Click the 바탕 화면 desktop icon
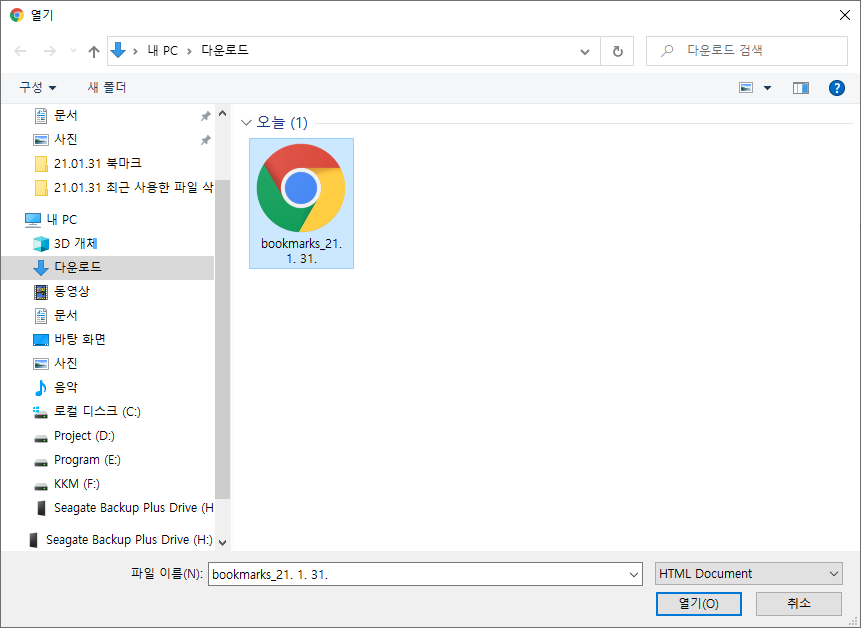The width and height of the screenshot is (861, 628). pyautogui.click(x=41, y=340)
